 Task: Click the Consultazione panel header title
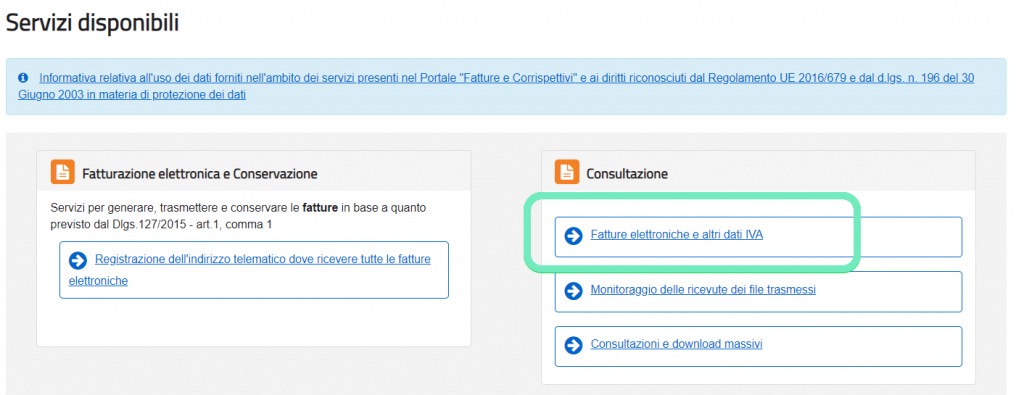click(x=627, y=174)
